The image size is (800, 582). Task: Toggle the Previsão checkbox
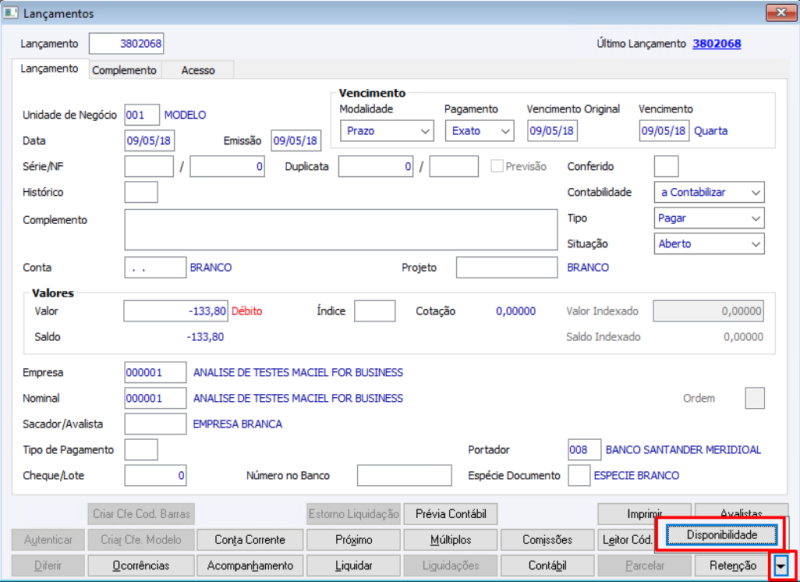497,166
